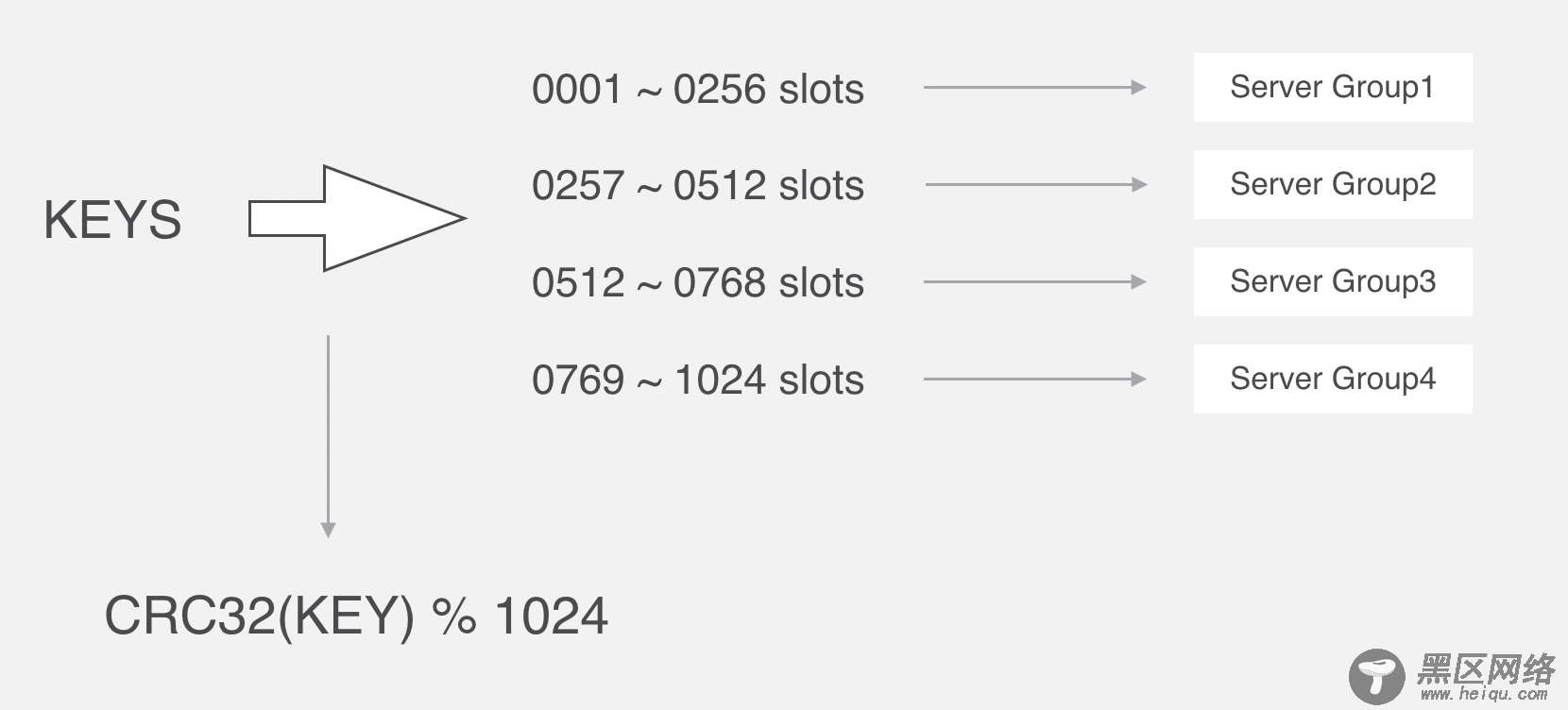Click the arrow pointing to Server Group3
The image size is (1568, 710).
click(1034, 282)
